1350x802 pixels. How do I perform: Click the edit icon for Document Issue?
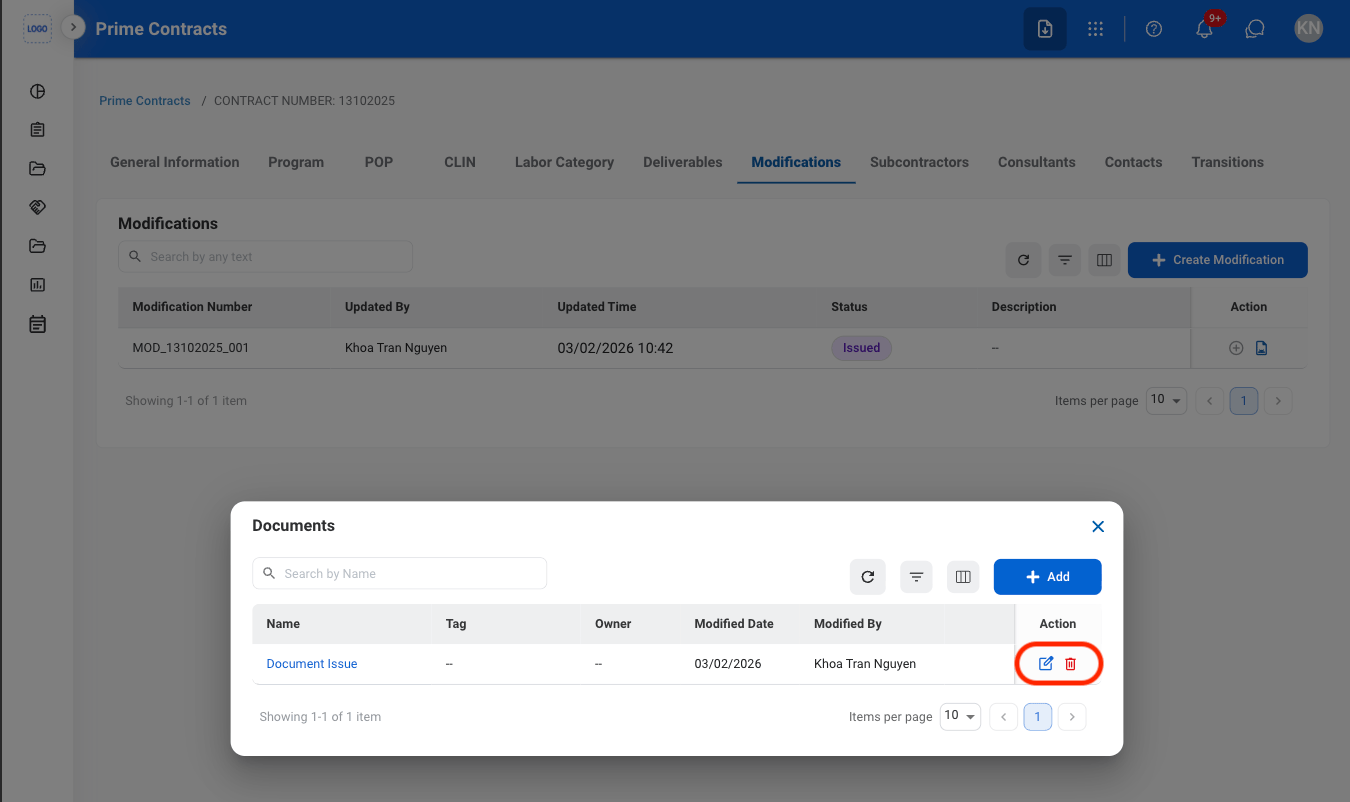click(x=1046, y=664)
